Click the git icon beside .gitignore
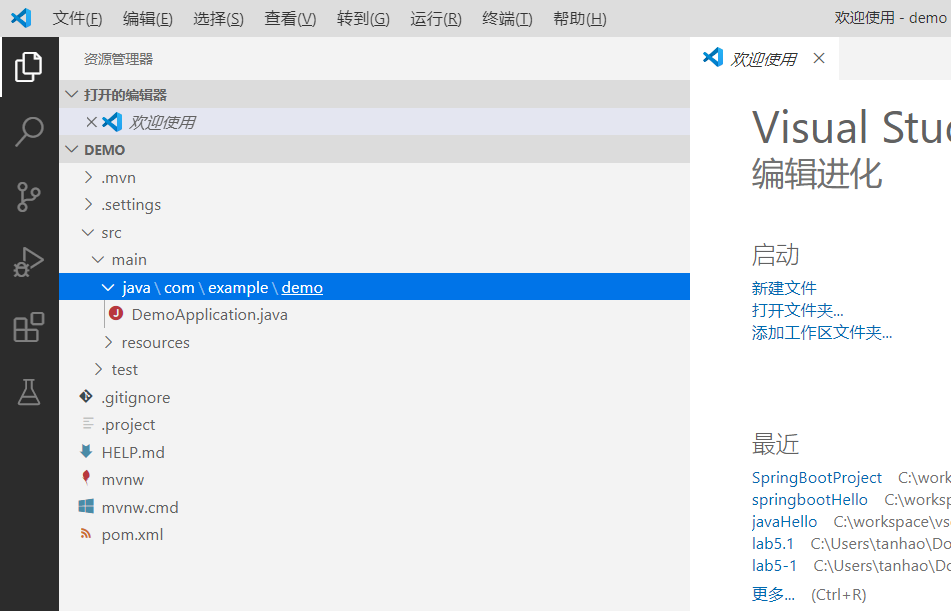The image size is (951, 611). 86,397
